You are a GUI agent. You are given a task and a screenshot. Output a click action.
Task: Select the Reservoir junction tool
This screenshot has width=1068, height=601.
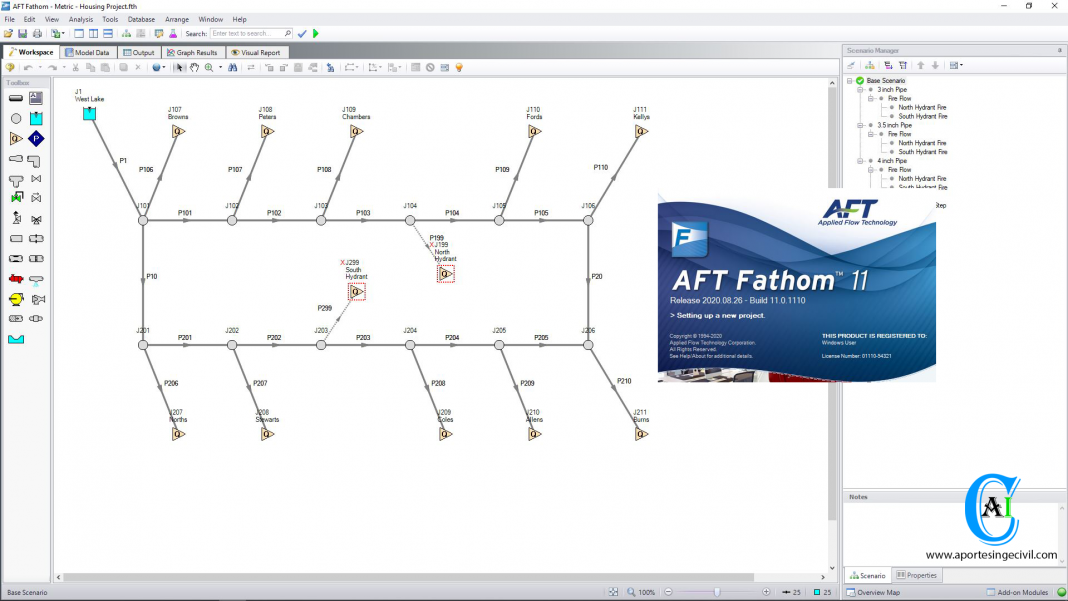click(x=34, y=118)
